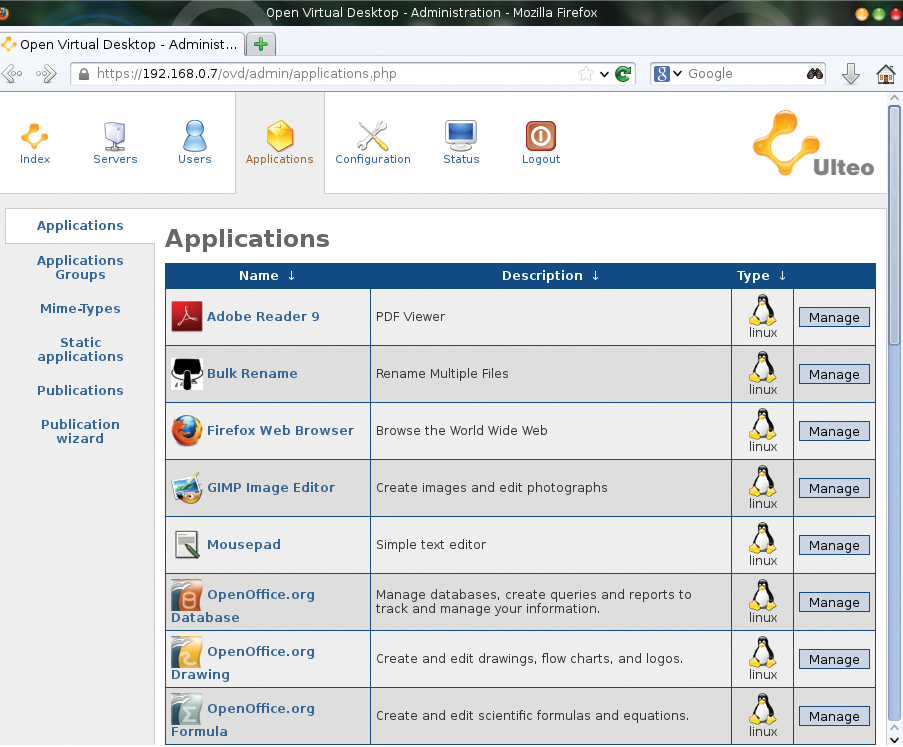903x747 pixels.
Task: Open the search engine dropdown
Action: pyautogui.click(x=669, y=74)
